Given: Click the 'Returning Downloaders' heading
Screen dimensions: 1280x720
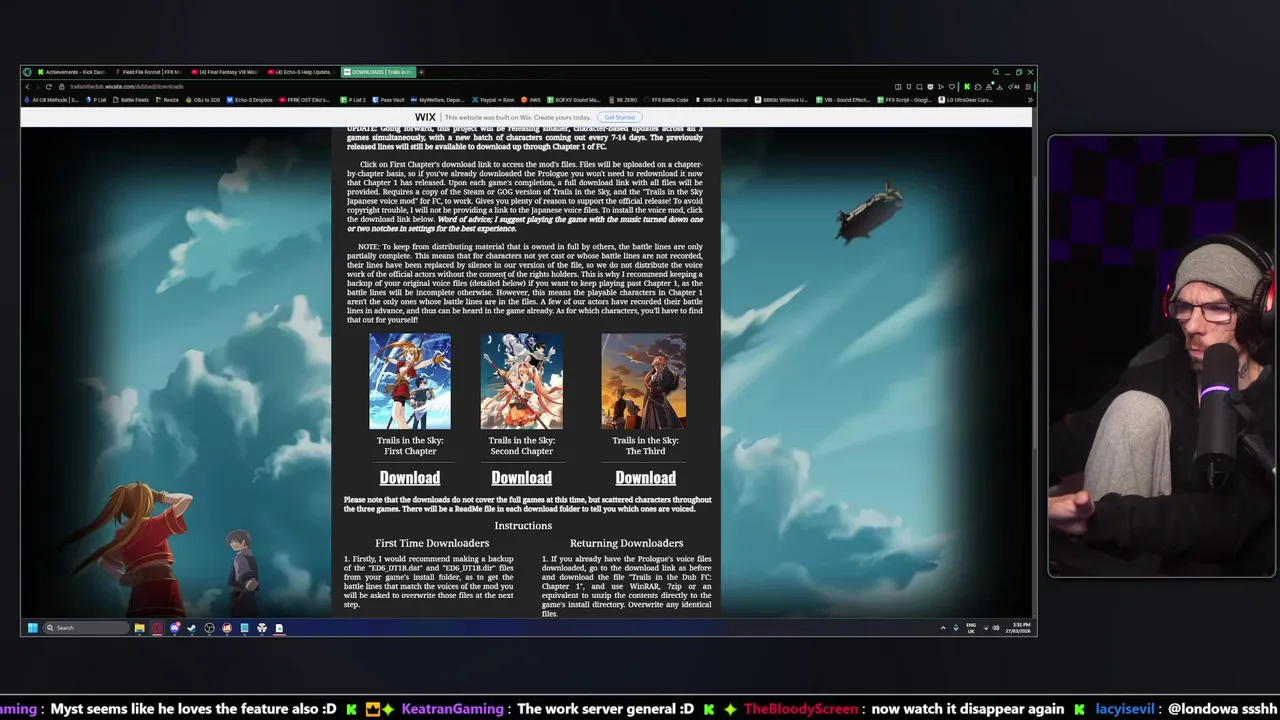Looking at the screenshot, I should pos(627,543).
